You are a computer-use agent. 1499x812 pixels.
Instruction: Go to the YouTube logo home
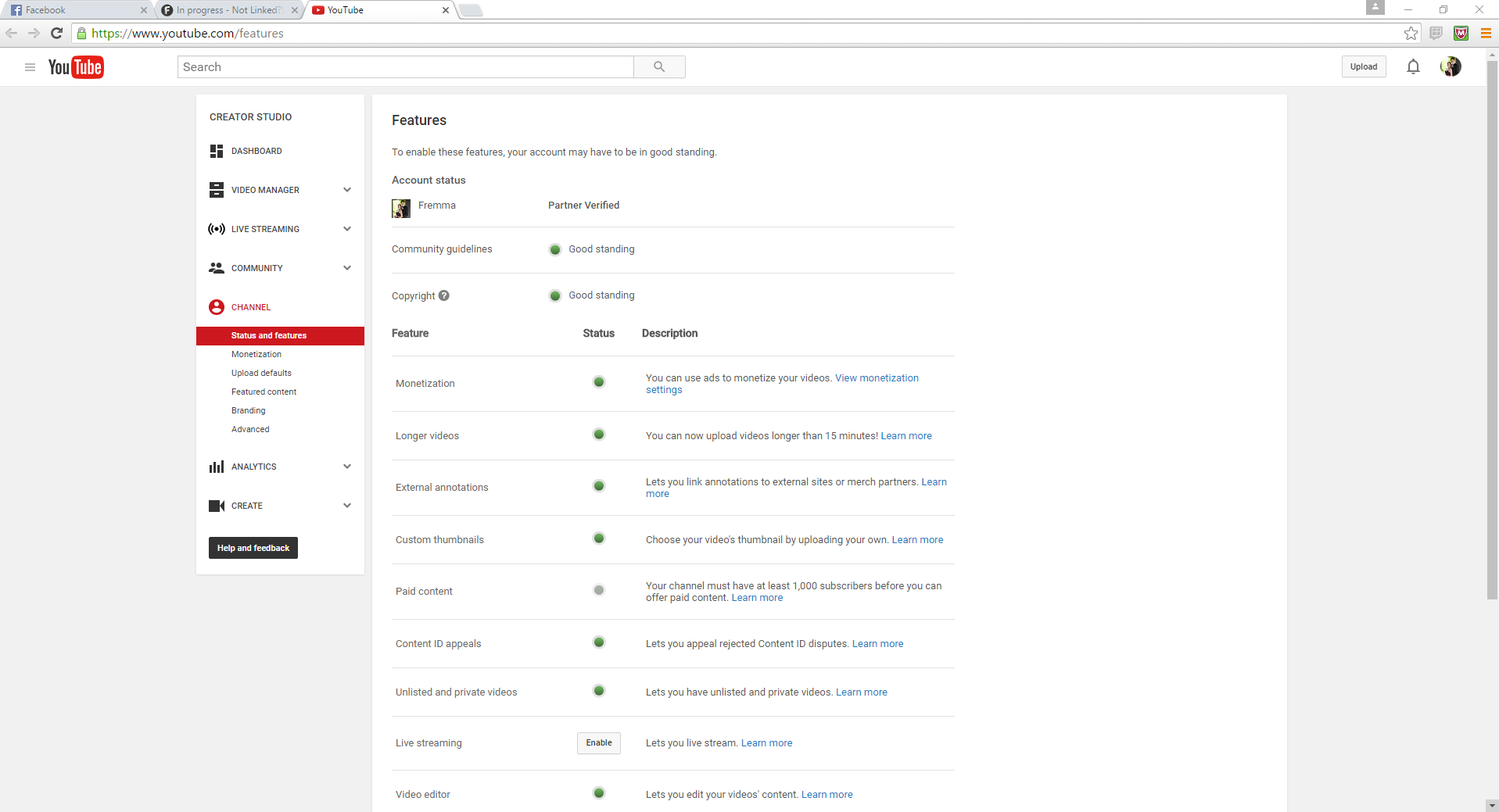(76, 67)
